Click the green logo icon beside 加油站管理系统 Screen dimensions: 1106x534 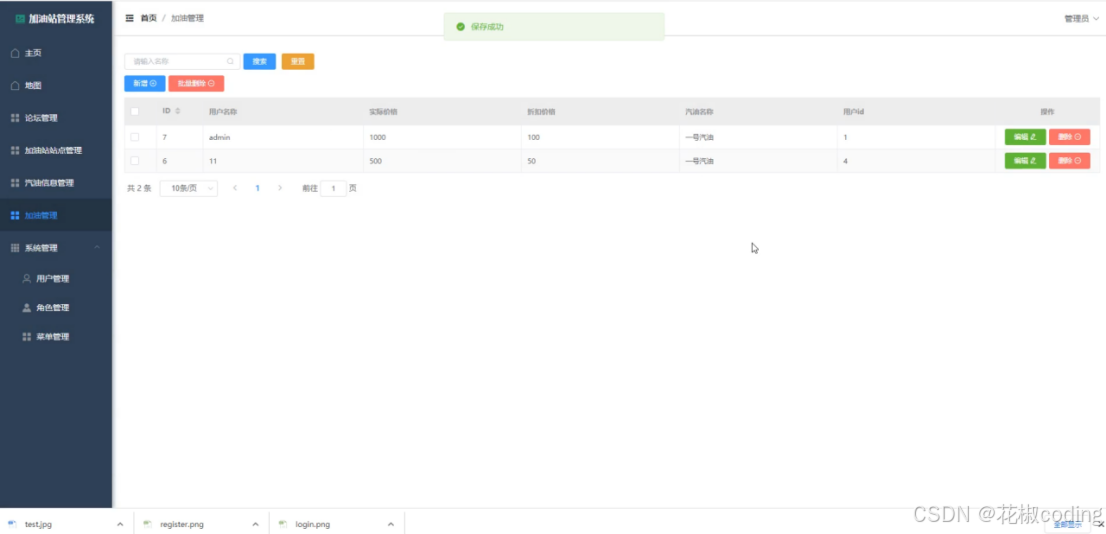coord(20,19)
